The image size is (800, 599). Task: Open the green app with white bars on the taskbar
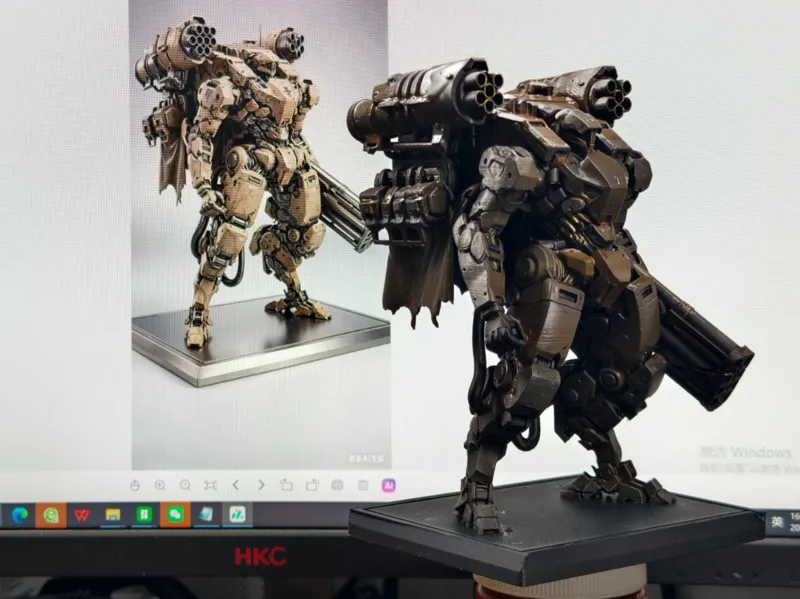pos(144,515)
